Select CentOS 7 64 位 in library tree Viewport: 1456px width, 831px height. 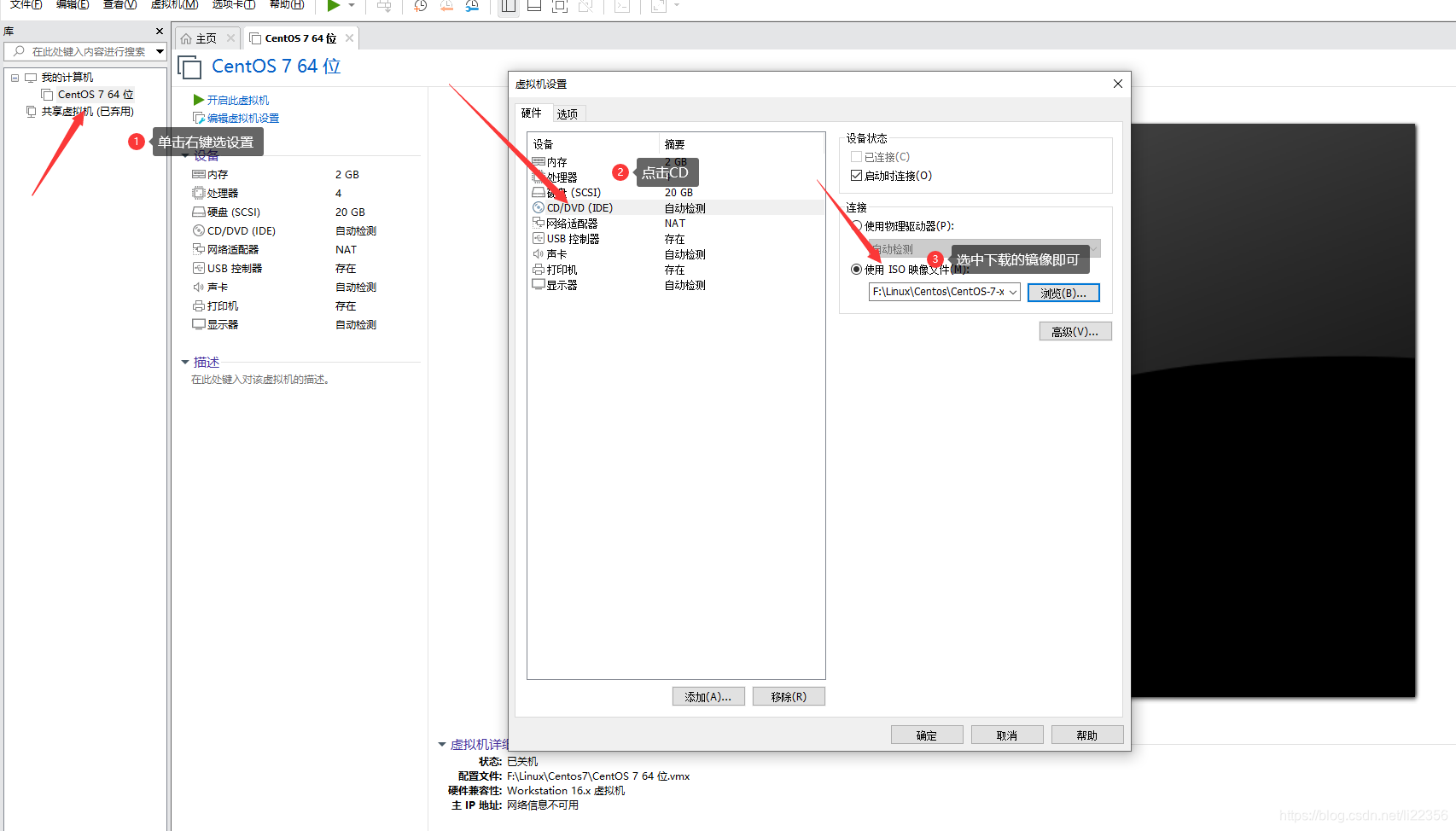[96, 95]
